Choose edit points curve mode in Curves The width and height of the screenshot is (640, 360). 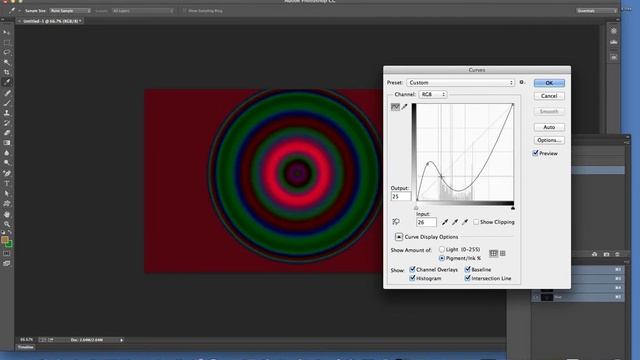coord(395,107)
